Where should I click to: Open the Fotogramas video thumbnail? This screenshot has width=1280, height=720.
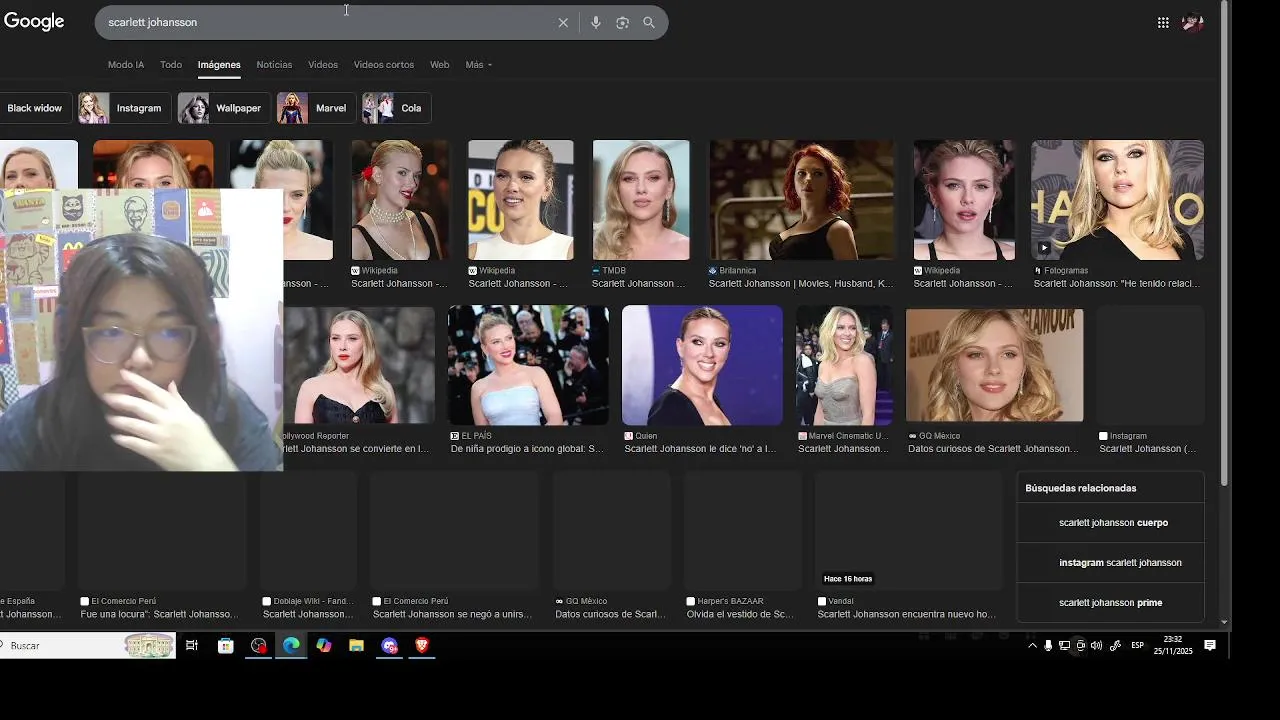pos(1118,200)
